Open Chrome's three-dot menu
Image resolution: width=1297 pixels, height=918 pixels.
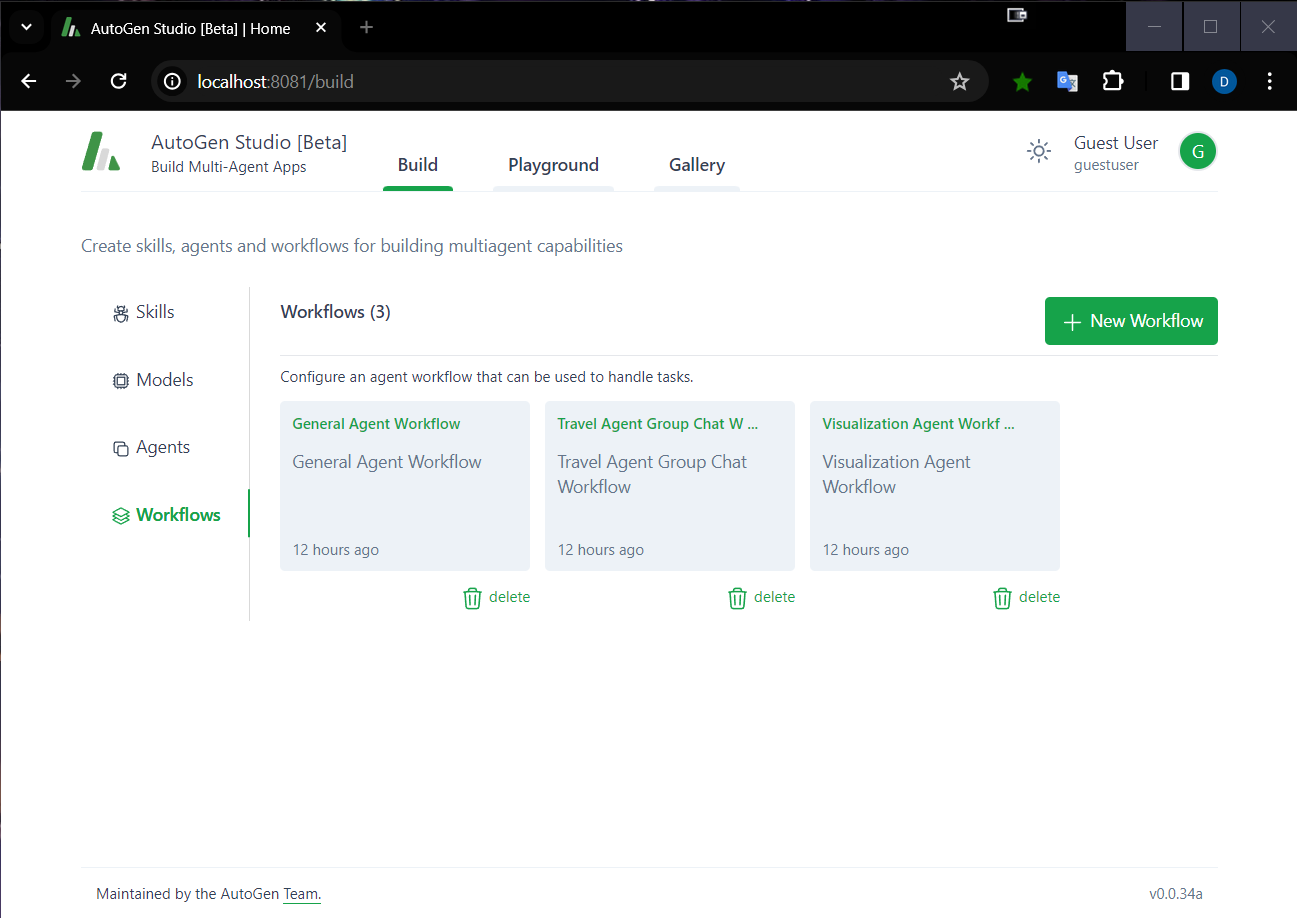point(1269,81)
